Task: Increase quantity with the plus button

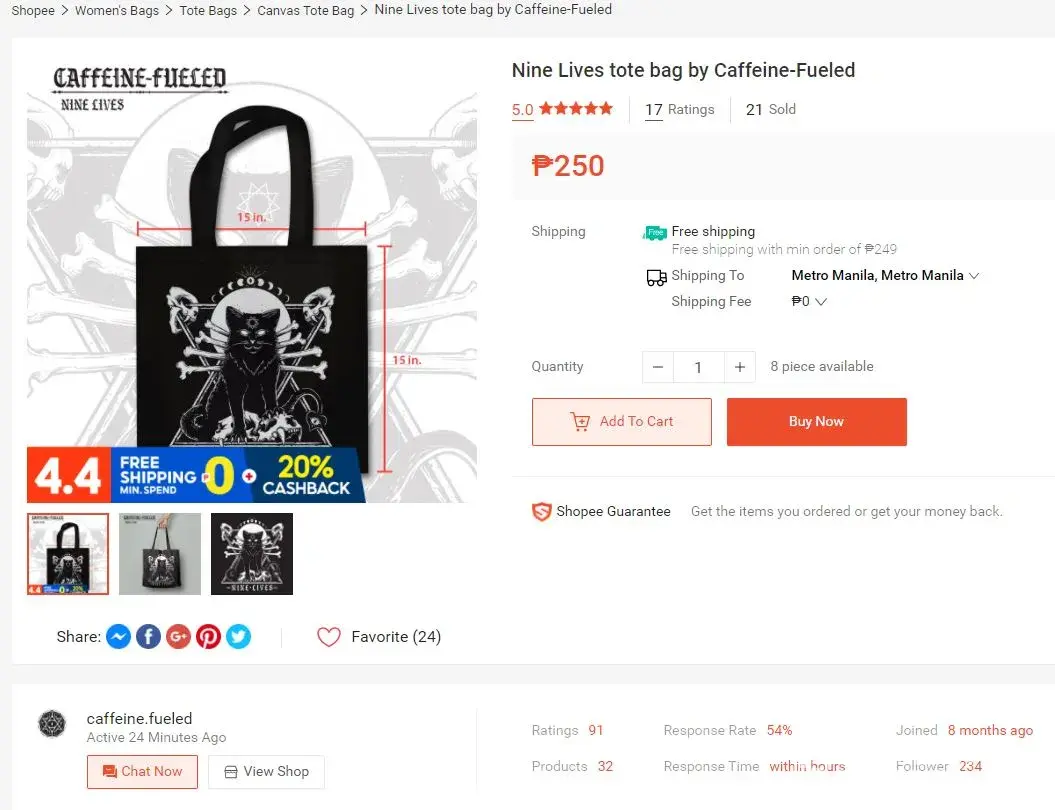Action: pos(739,367)
